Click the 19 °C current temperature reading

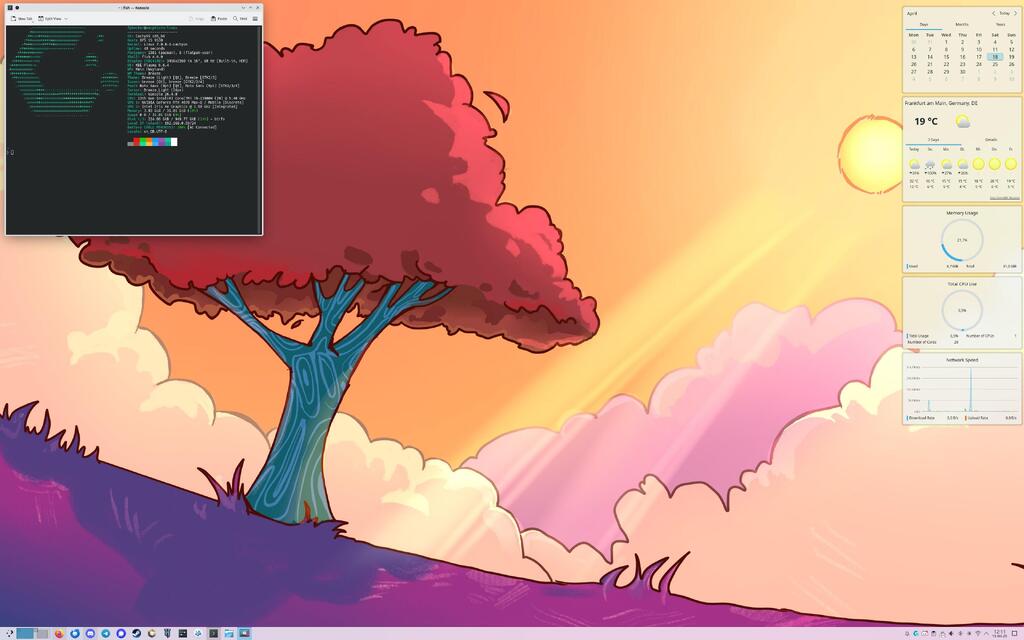[925, 121]
